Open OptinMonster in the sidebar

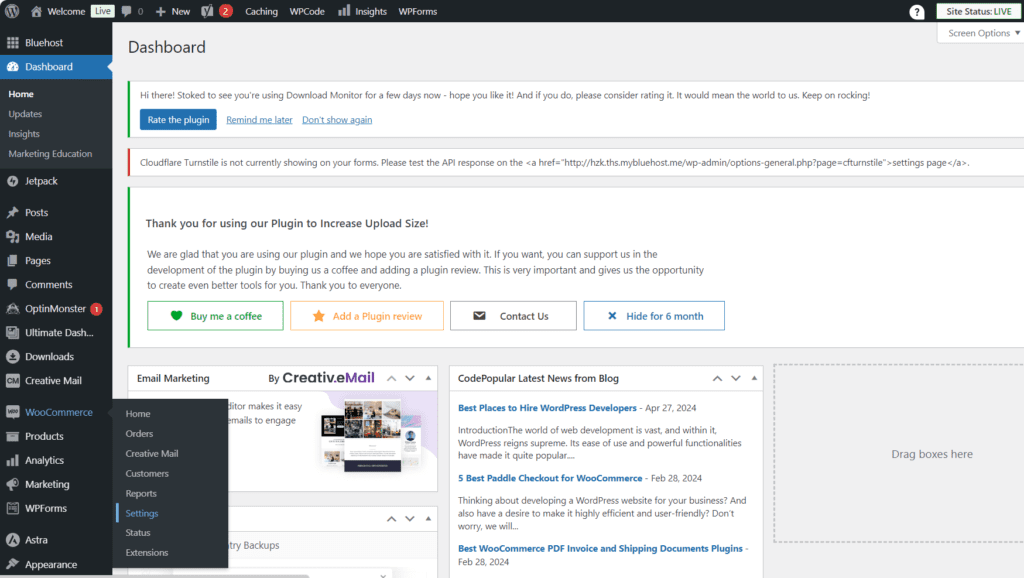point(56,308)
